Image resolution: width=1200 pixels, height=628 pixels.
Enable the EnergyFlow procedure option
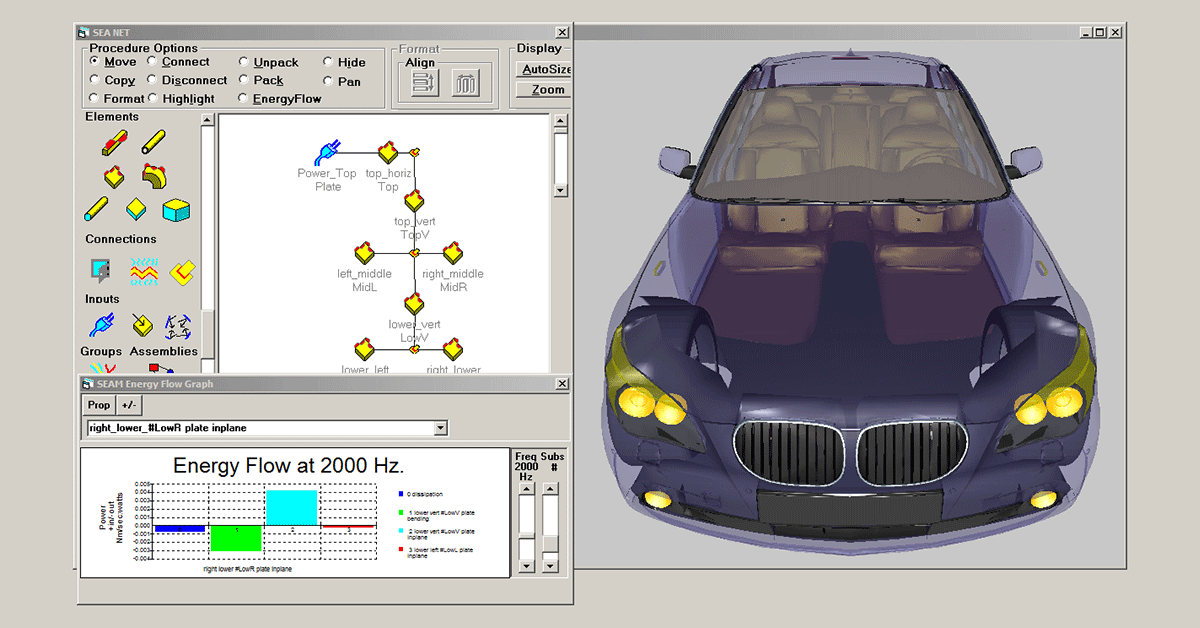tap(242, 98)
